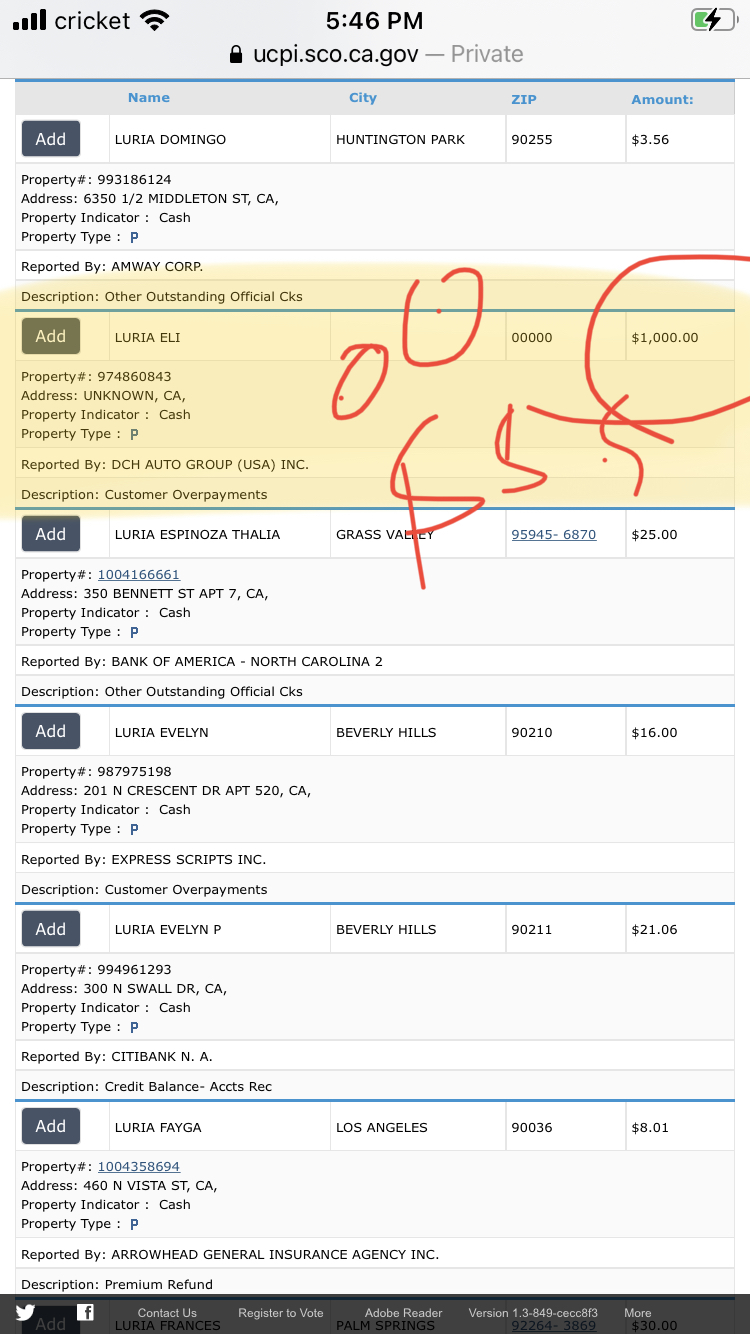Viewport: 750px width, 1334px height.
Task: Select Property# 993186124 text
Action: point(96,179)
